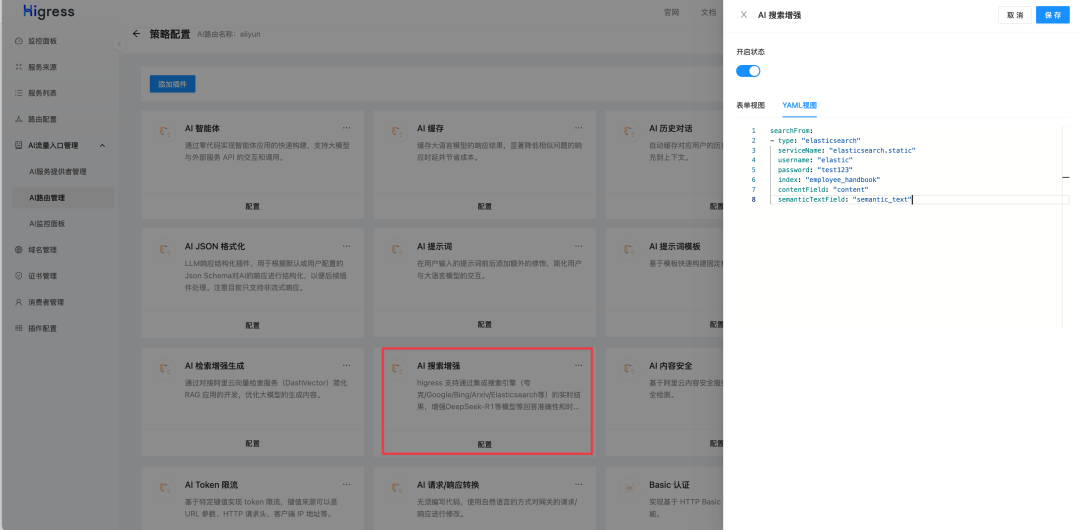The height and width of the screenshot is (530, 1080).
Task: Click the AI 智能体 plugin icon
Action: pyautogui.click(x=165, y=132)
